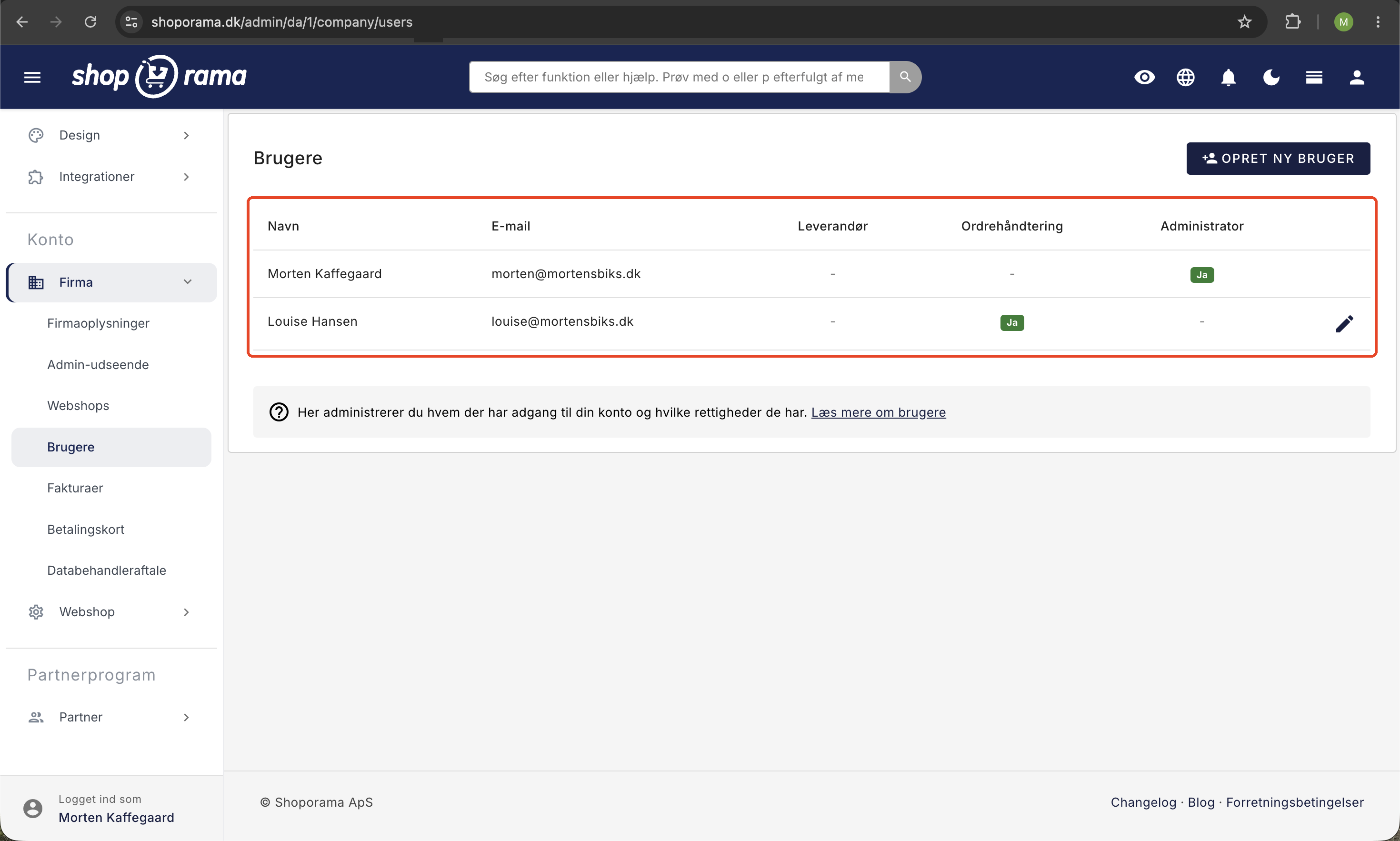This screenshot has width=1400, height=841.
Task: Reload the page
Action: pos(90,21)
